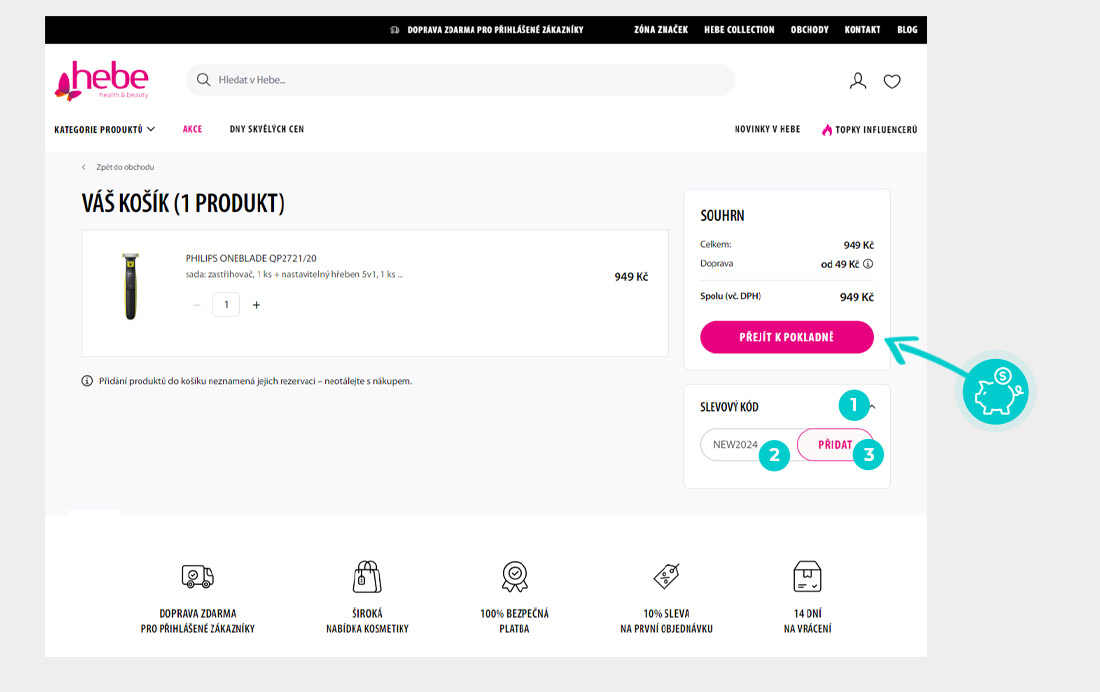Click the product price 949 Kč in cart row
Viewport: 1100px width, 692px height.
tap(631, 277)
